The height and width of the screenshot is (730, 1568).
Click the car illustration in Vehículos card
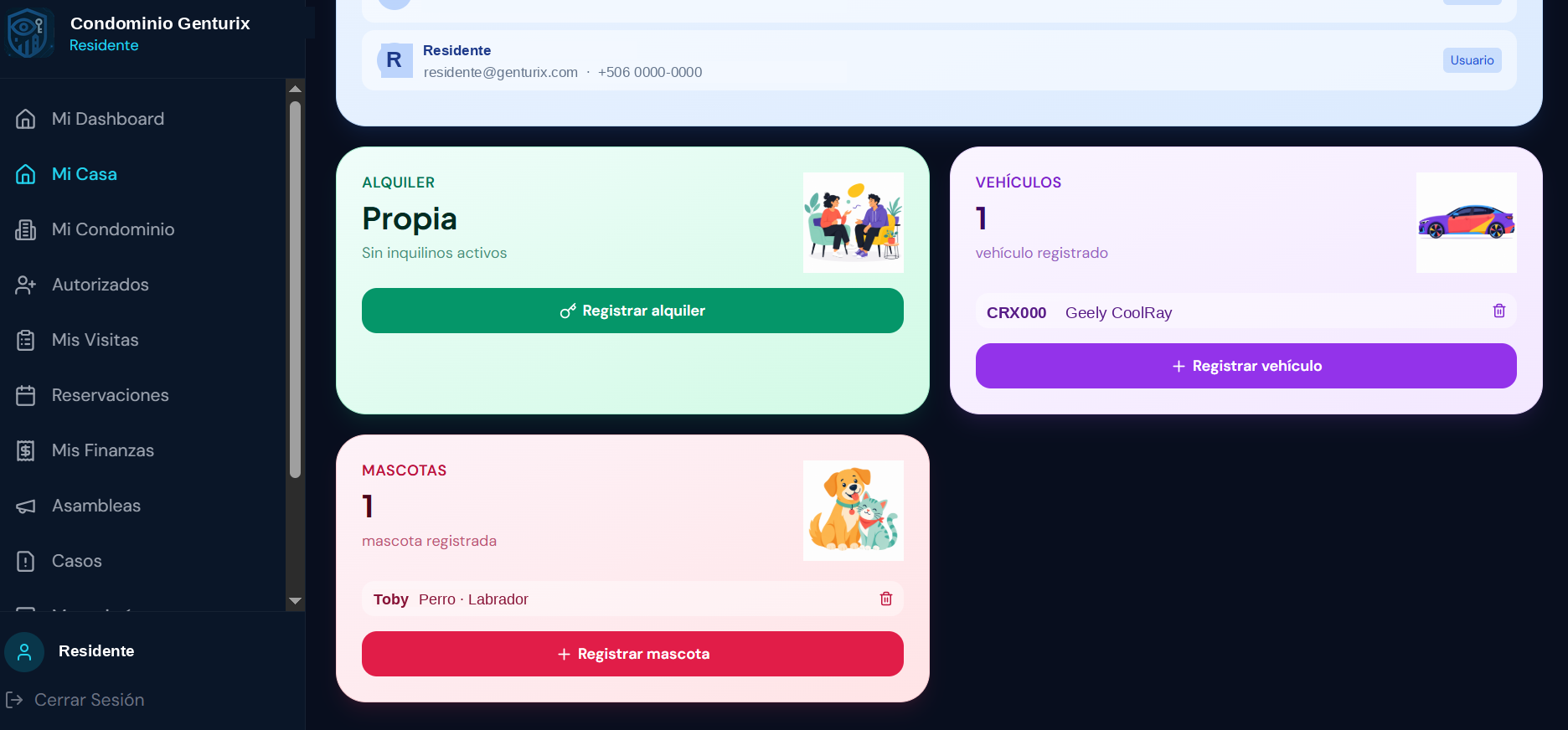click(1466, 223)
